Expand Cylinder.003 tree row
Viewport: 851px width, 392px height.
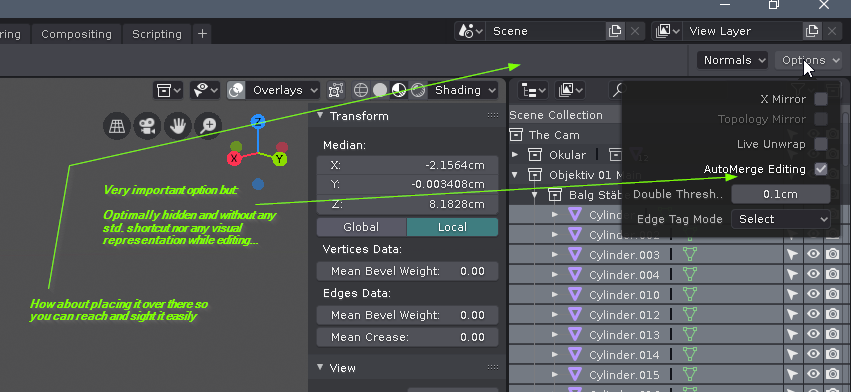(555, 255)
